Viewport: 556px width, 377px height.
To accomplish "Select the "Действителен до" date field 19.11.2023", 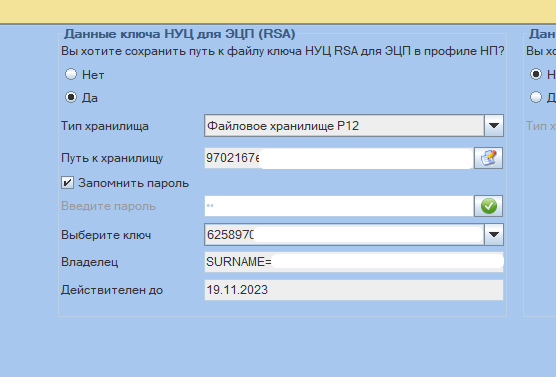I will [354, 290].
